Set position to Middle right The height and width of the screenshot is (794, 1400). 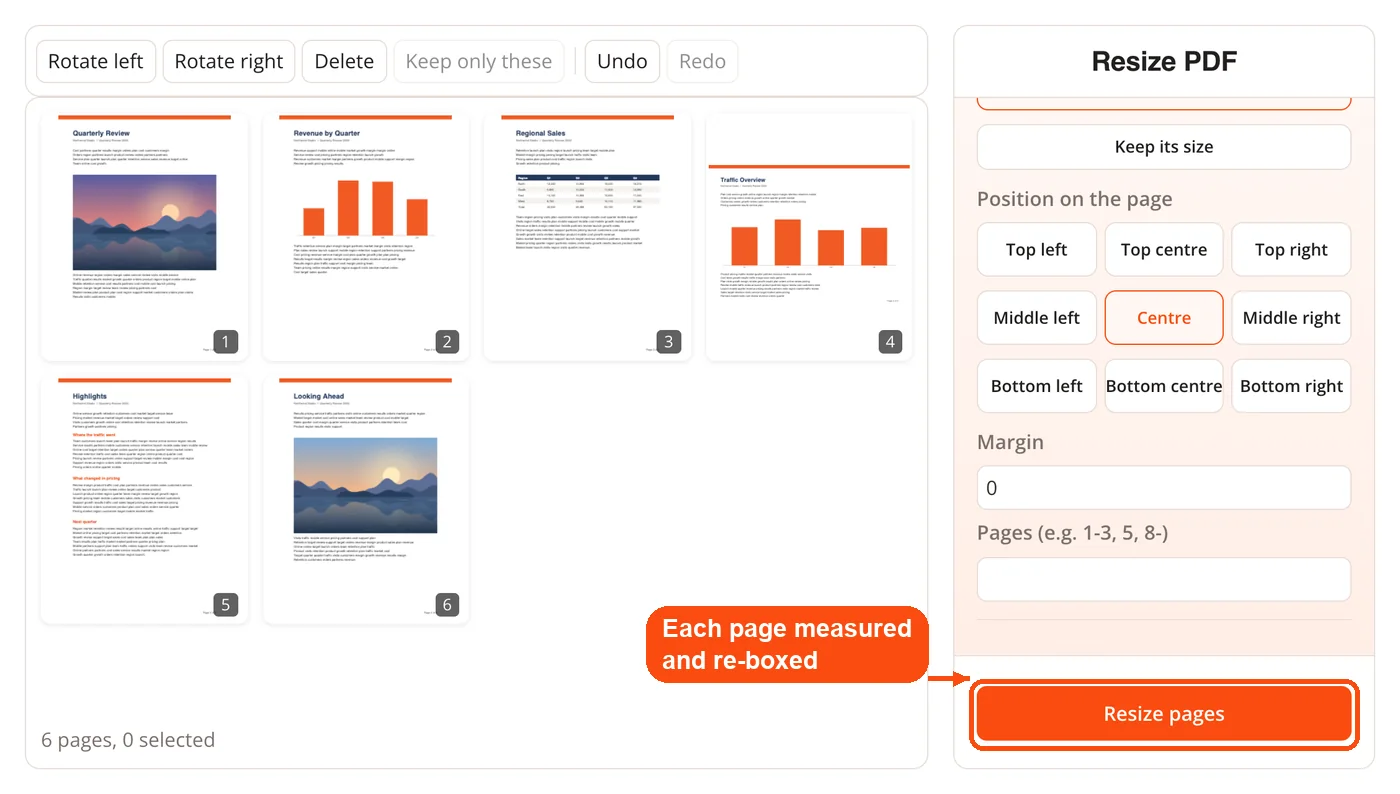1291,318
